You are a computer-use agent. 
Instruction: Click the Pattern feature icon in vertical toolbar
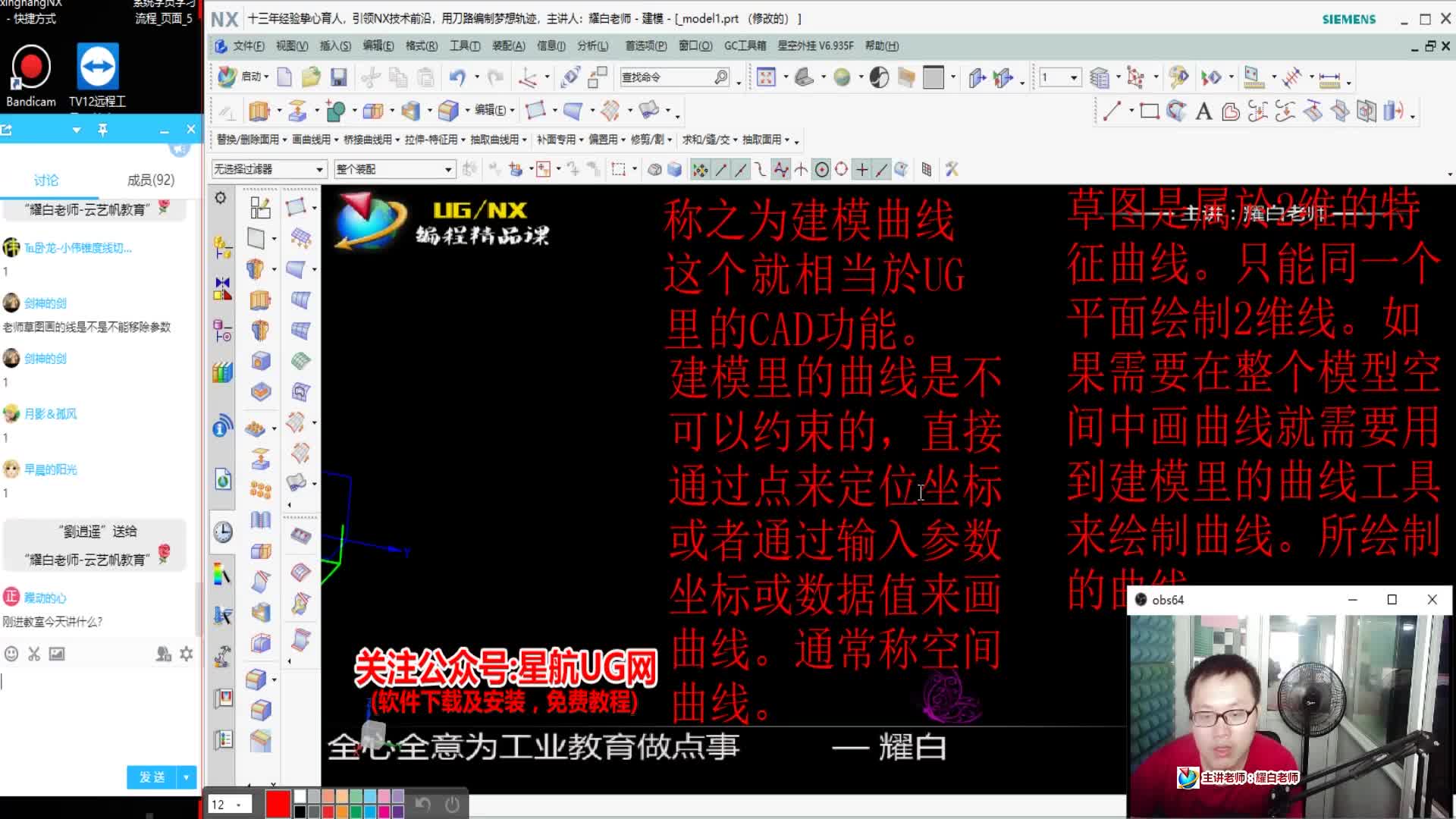260,491
